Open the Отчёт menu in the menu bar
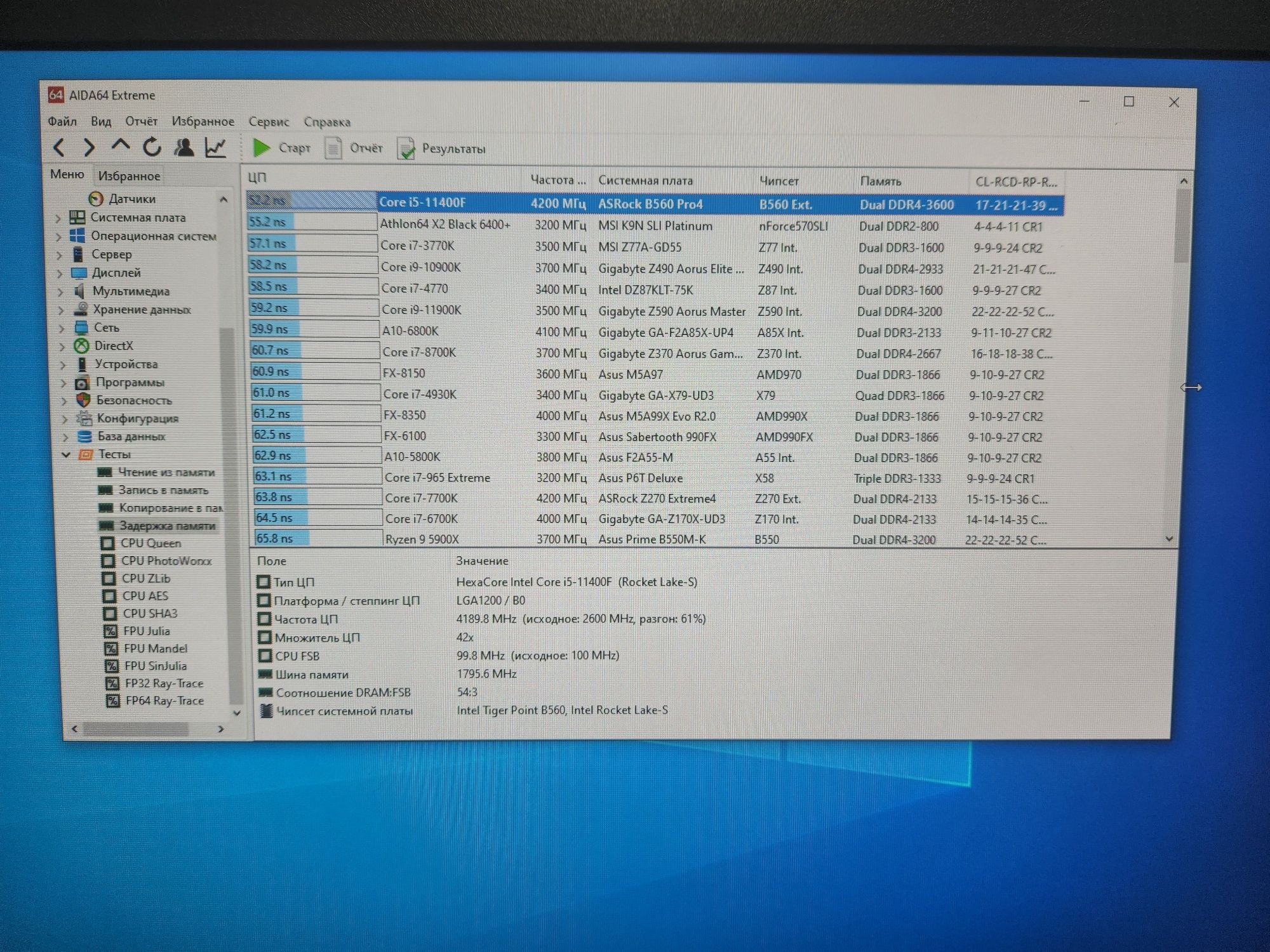1270x952 pixels. pos(141,121)
